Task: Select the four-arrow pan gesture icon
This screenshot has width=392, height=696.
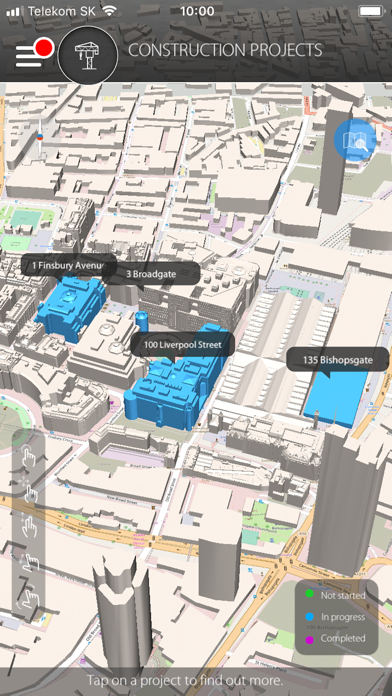Action: tap(28, 488)
